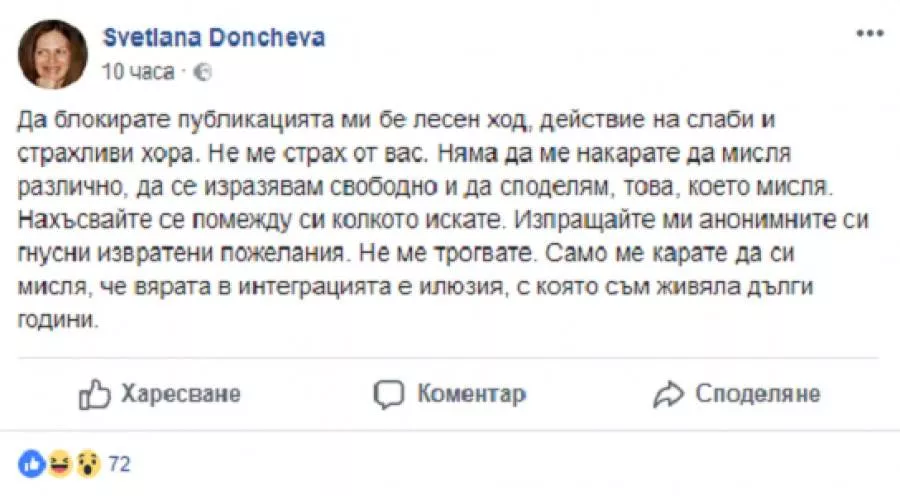This screenshot has height=496, width=900.
Task: View the 72 reactions count
Action: [x=119, y=464]
